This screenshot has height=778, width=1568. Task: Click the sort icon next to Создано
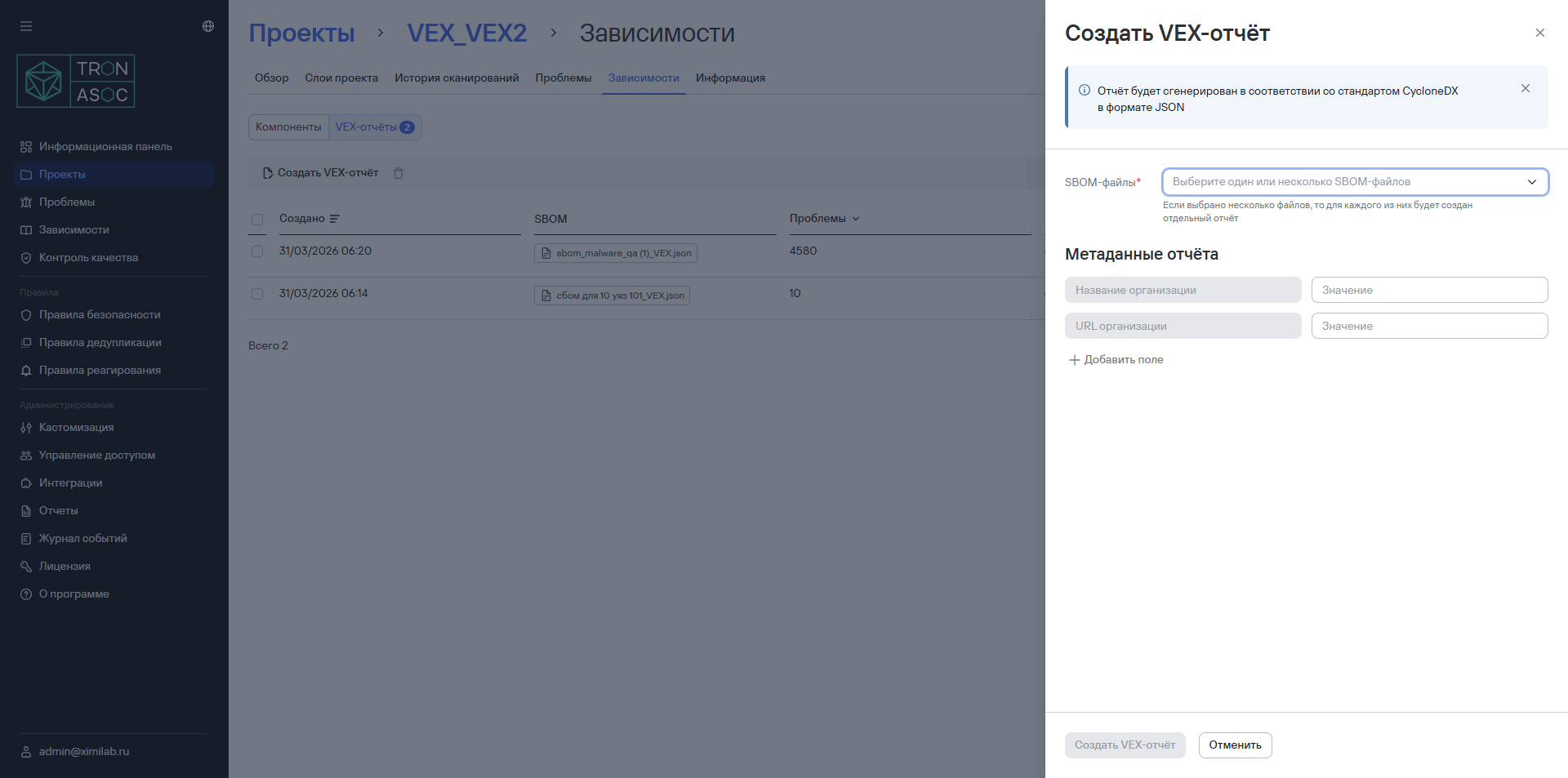coord(334,219)
